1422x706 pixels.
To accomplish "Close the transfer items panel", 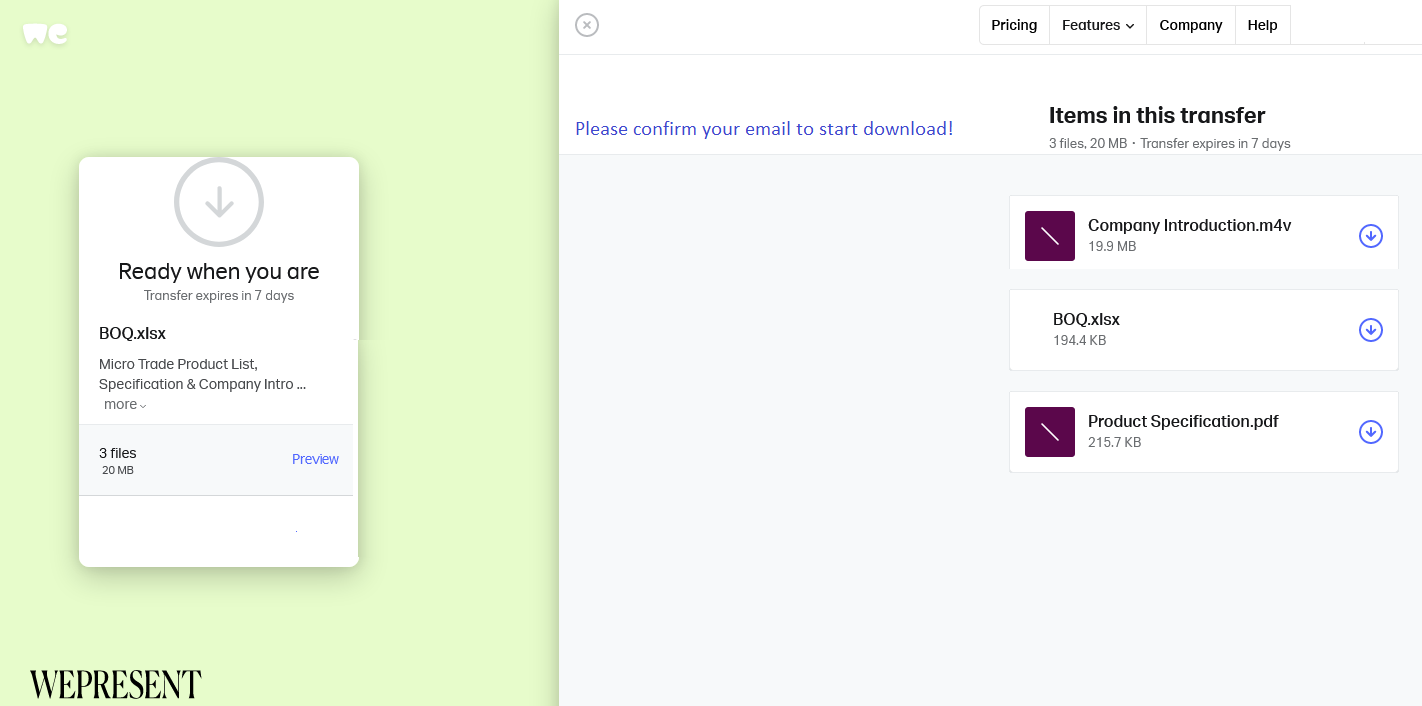I will (x=587, y=25).
